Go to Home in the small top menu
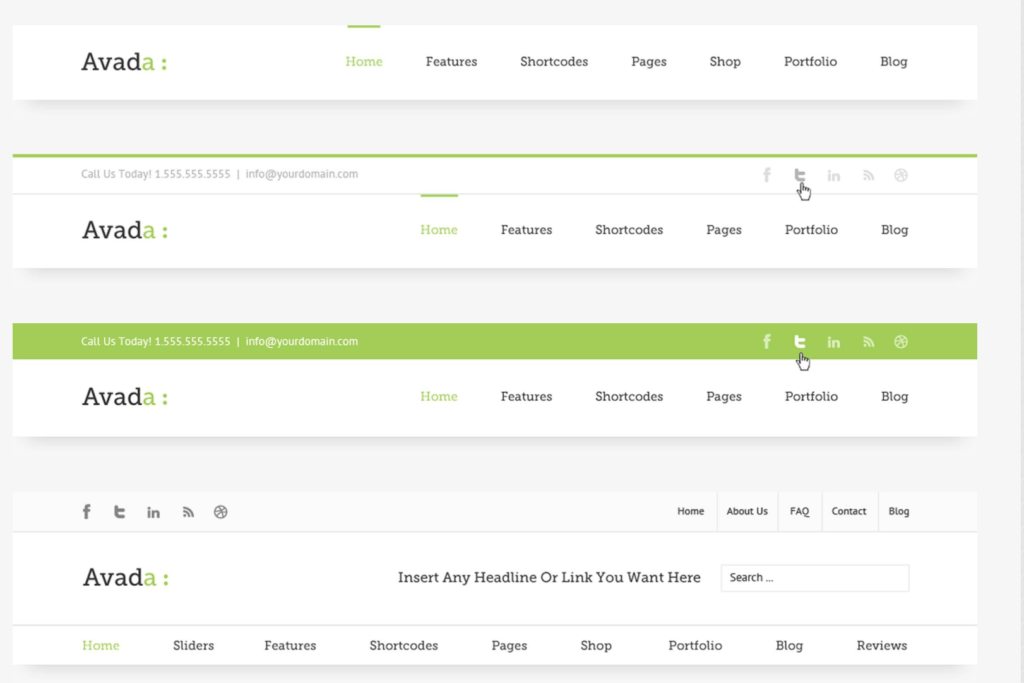 [690, 511]
